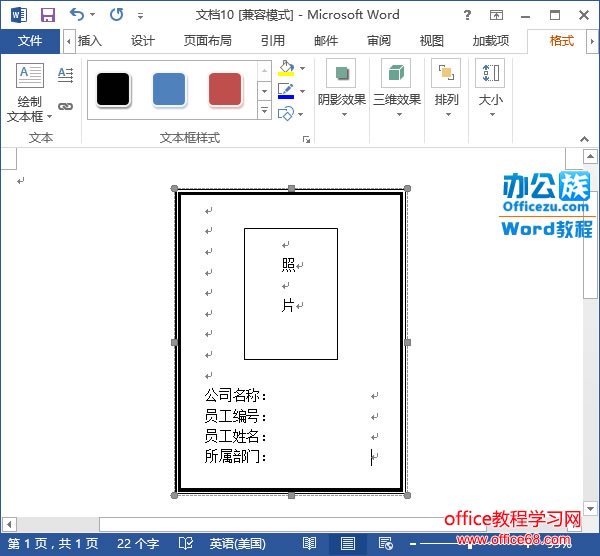Image resolution: width=600 pixels, height=556 pixels.
Task: Click language 英语(美国) in status bar
Action: coord(237,543)
